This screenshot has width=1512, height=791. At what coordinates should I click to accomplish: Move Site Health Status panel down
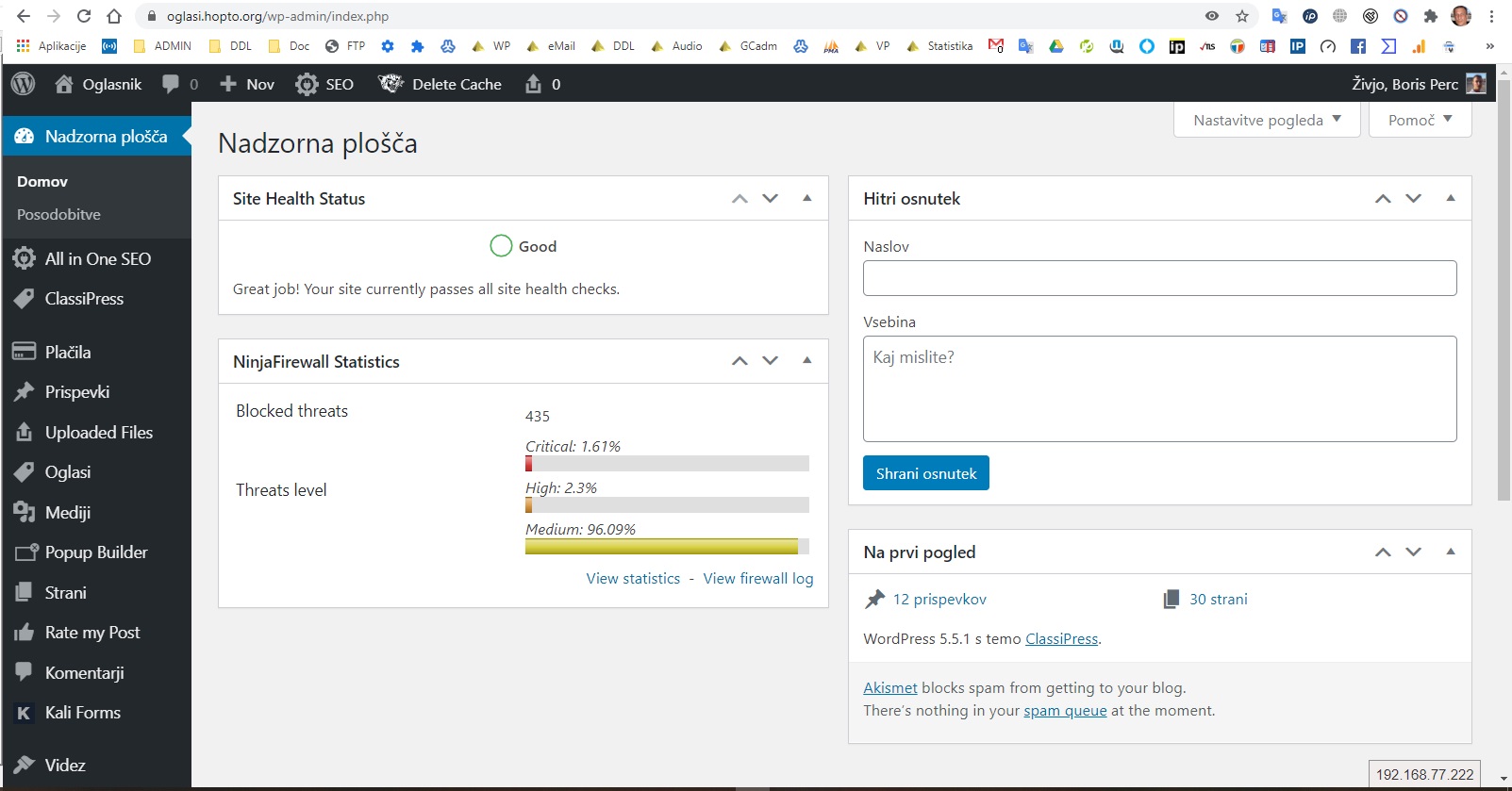pos(771,199)
